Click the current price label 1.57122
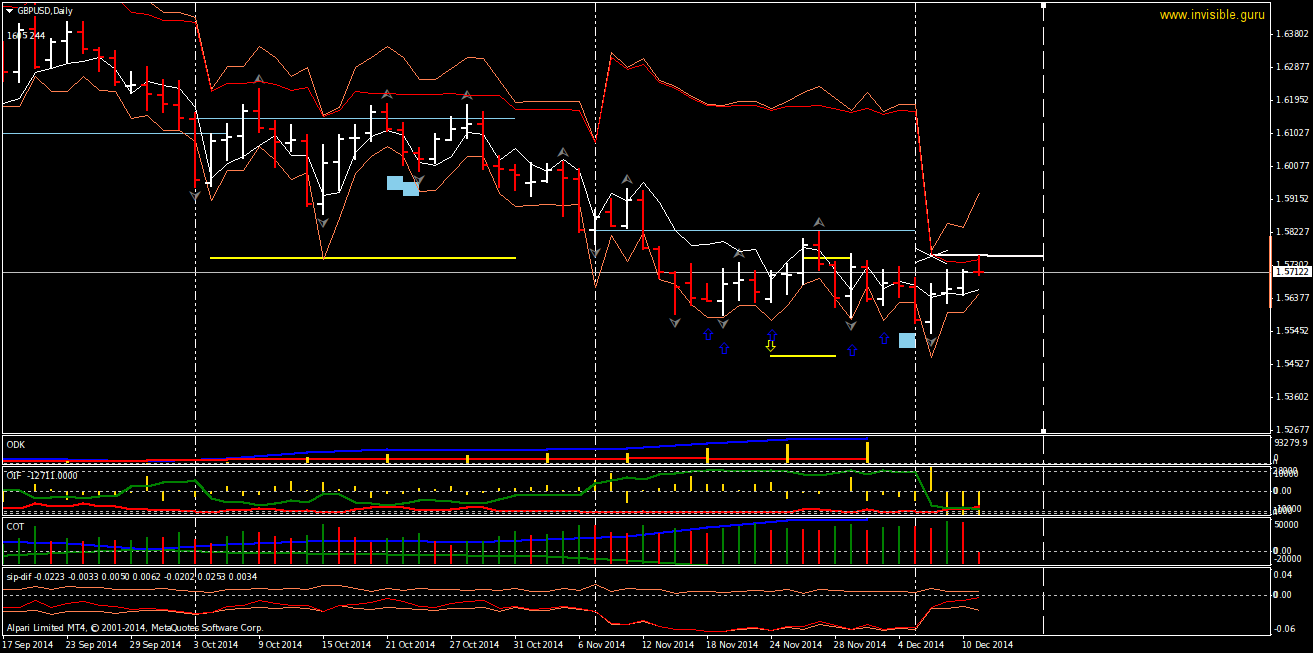 coord(1291,271)
